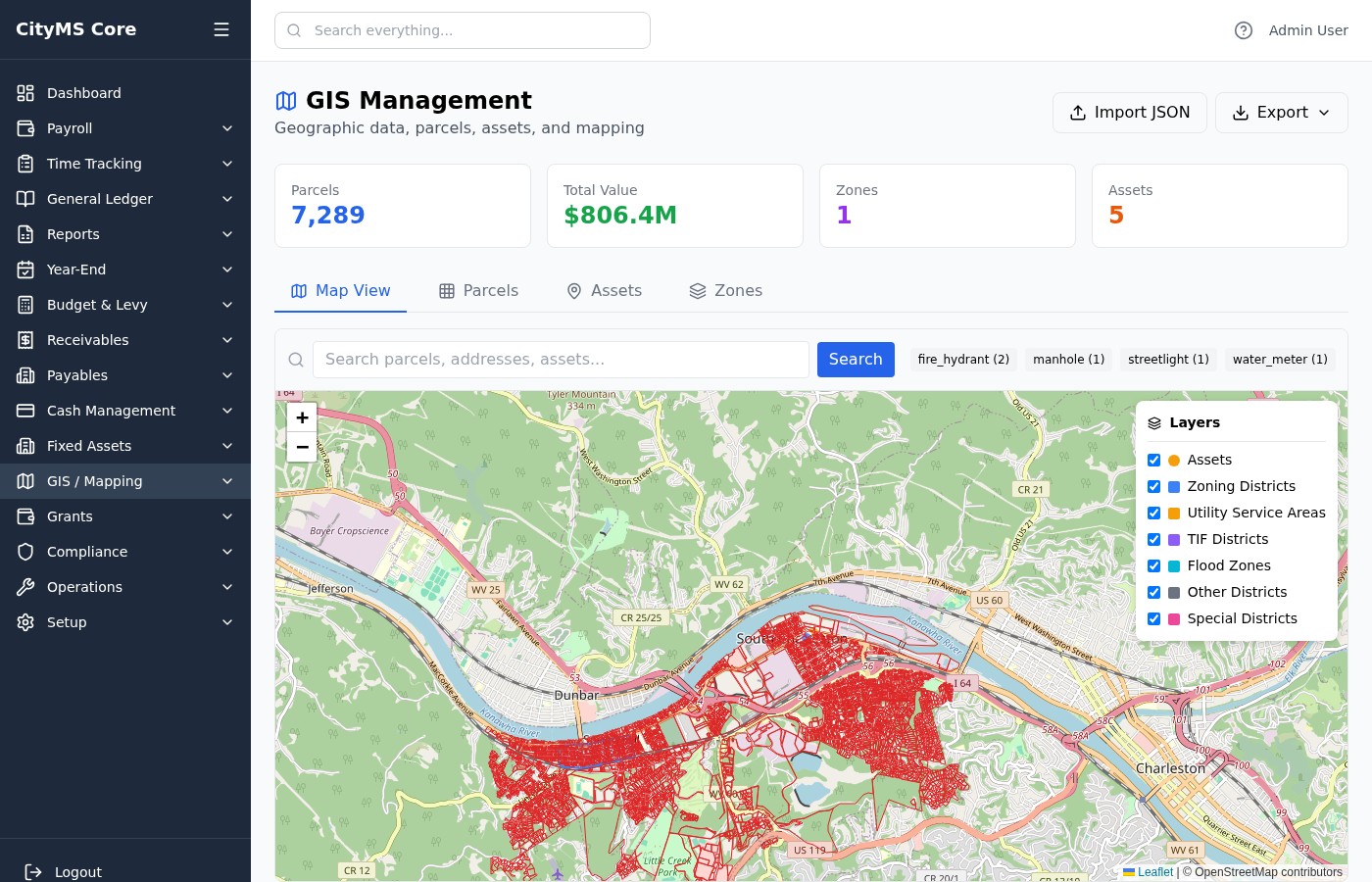Open the Zones tab

[726, 290]
